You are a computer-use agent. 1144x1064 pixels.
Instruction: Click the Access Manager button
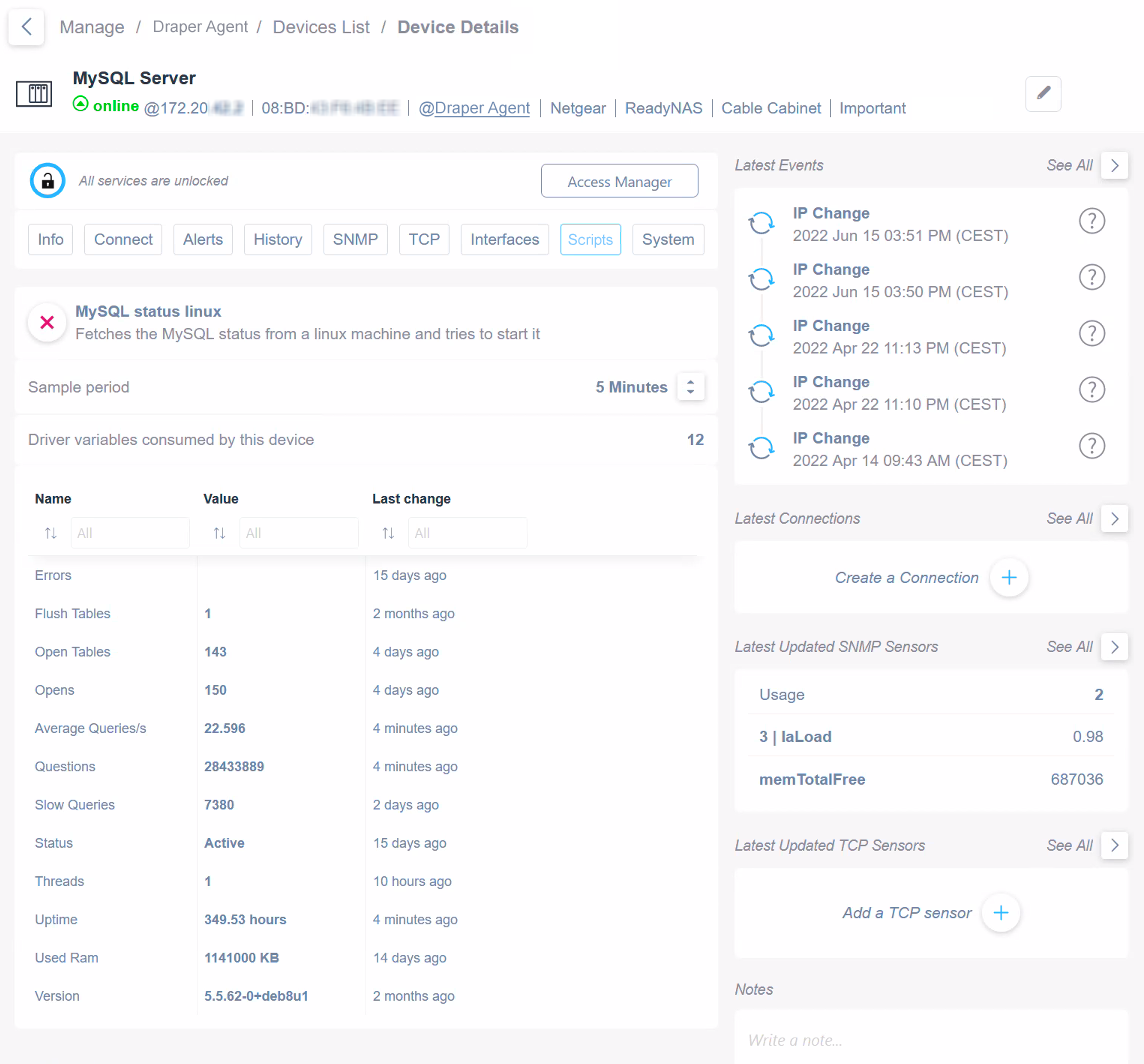click(619, 181)
